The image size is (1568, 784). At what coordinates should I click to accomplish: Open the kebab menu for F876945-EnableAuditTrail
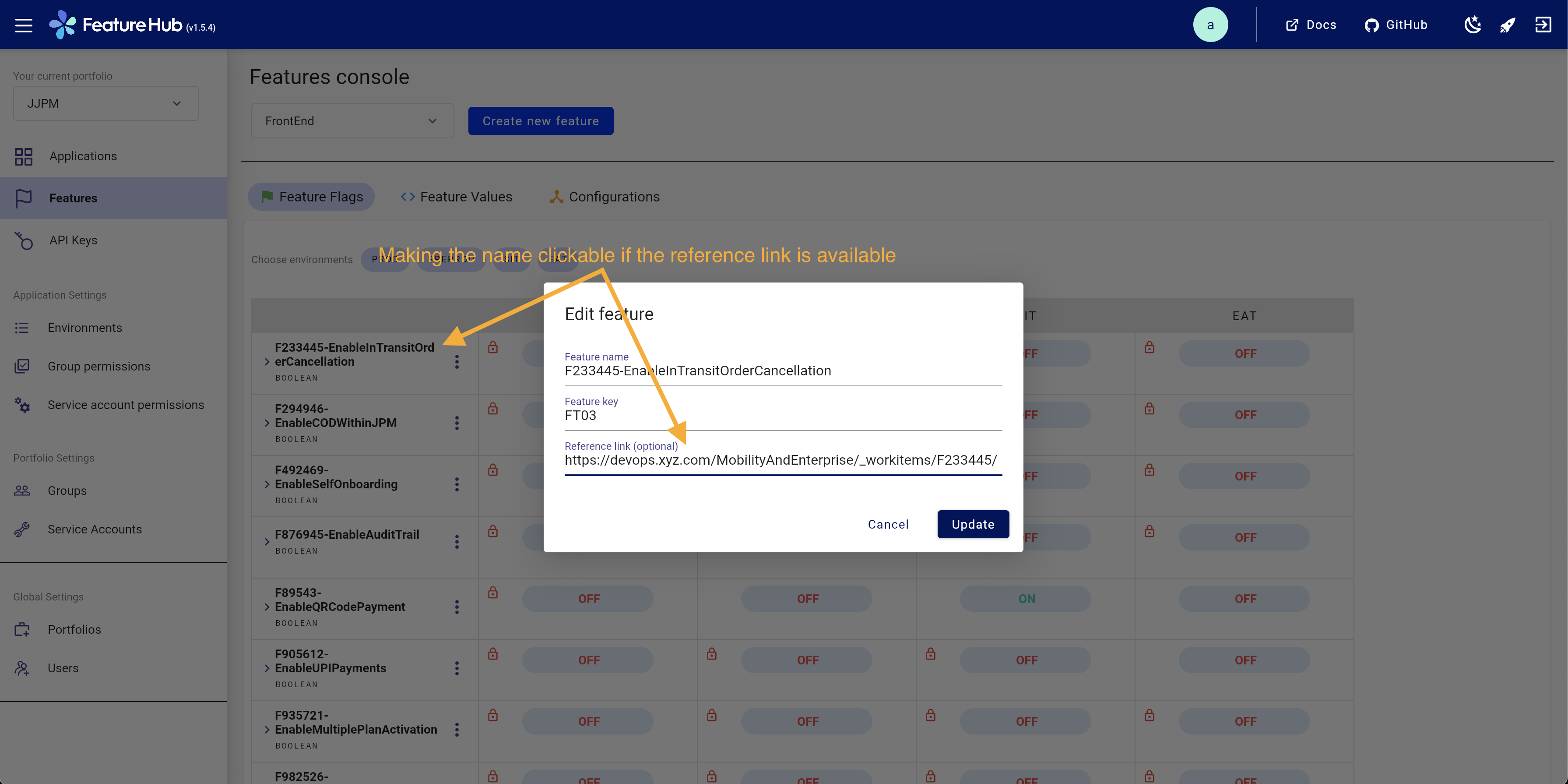click(x=457, y=541)
